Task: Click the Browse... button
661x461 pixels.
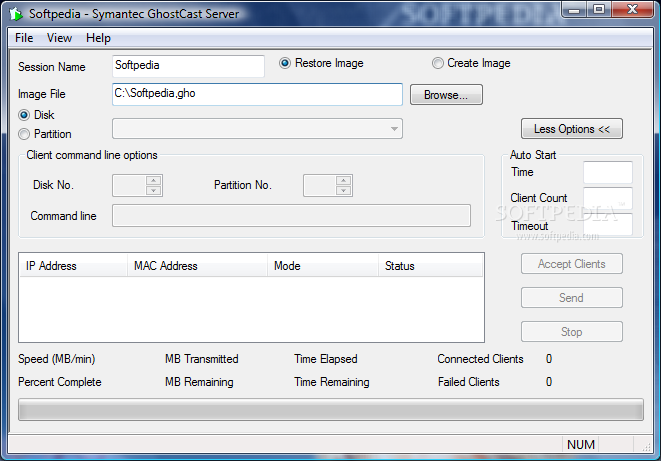Action: point(446,95)
